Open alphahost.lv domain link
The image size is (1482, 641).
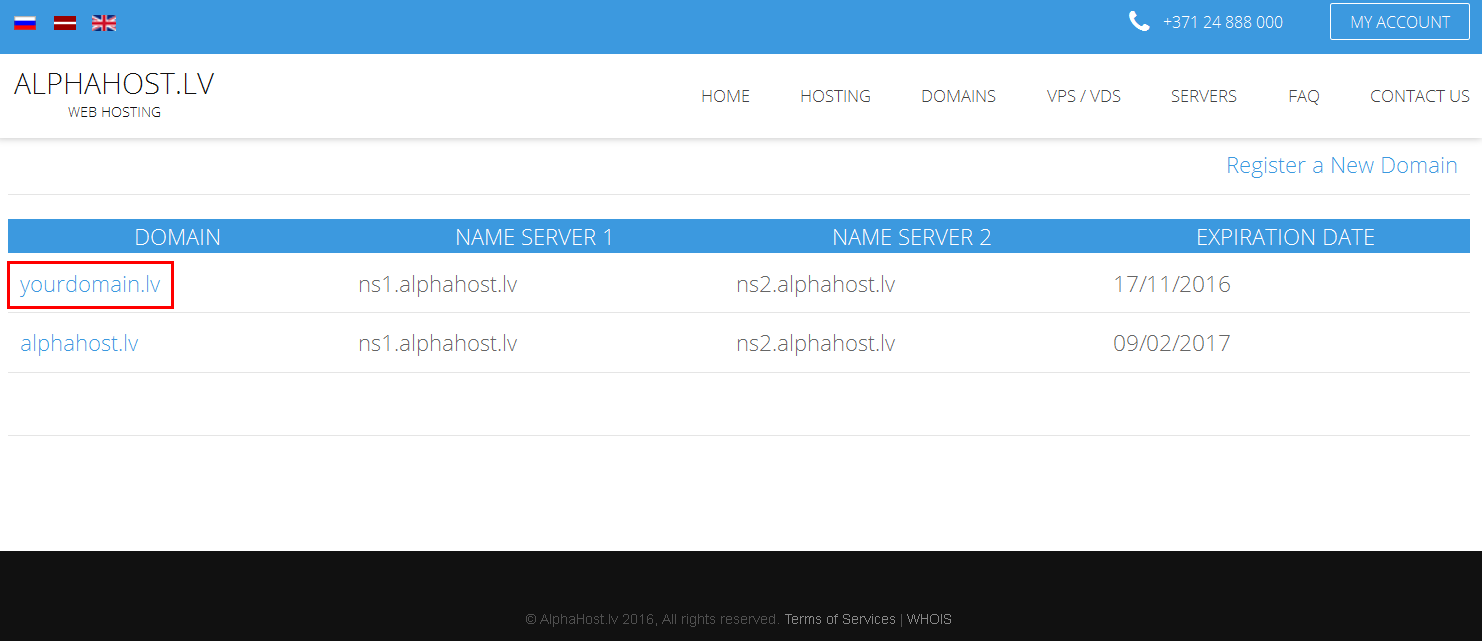click(79, 344)
